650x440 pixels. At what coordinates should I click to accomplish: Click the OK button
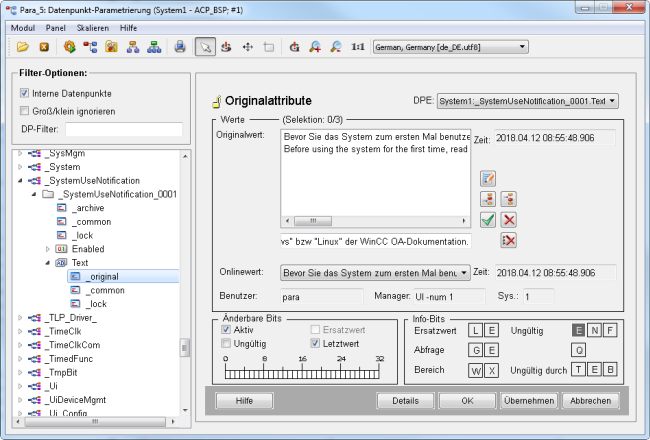click(x=467, y=401)
